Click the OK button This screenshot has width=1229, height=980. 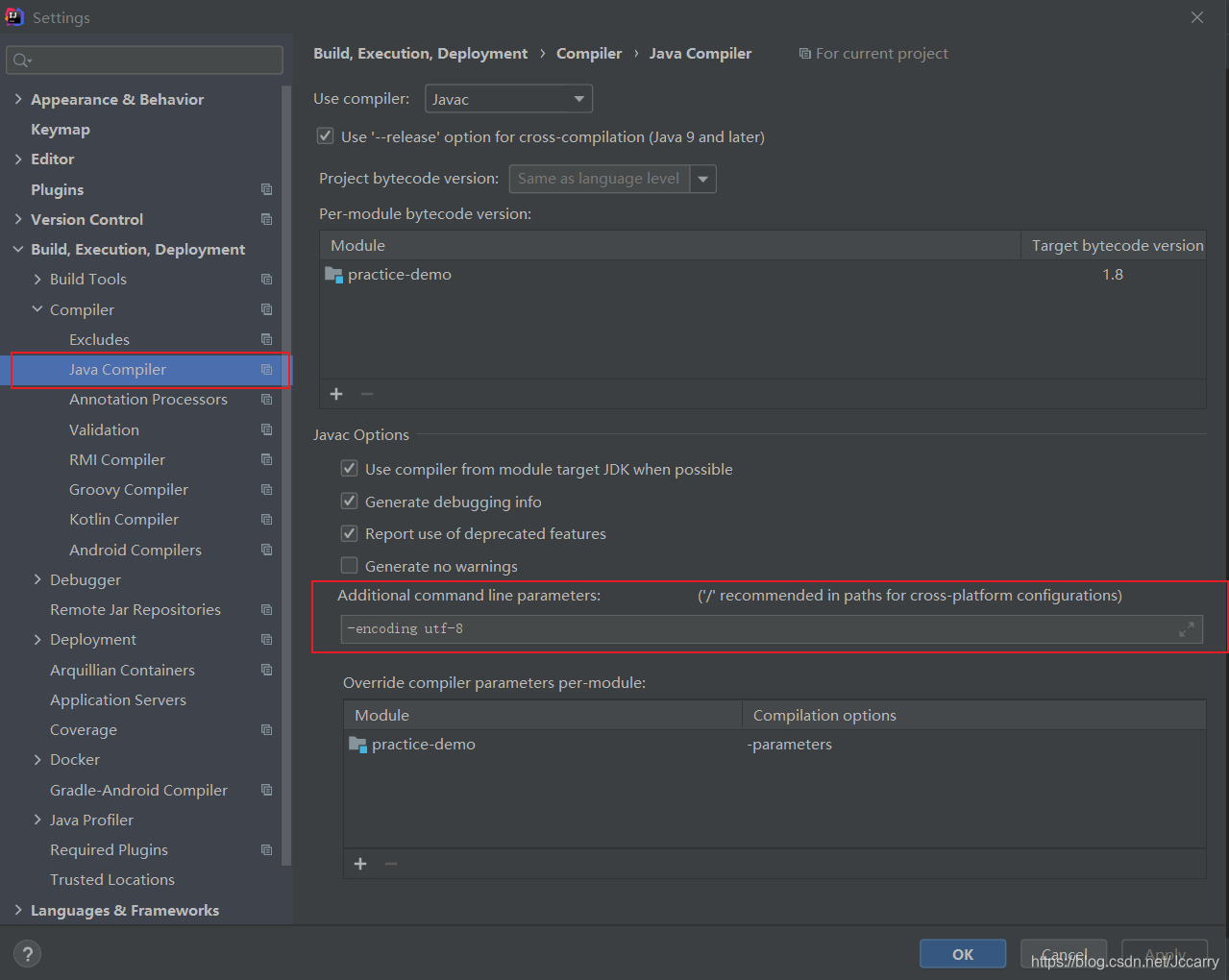963,954
